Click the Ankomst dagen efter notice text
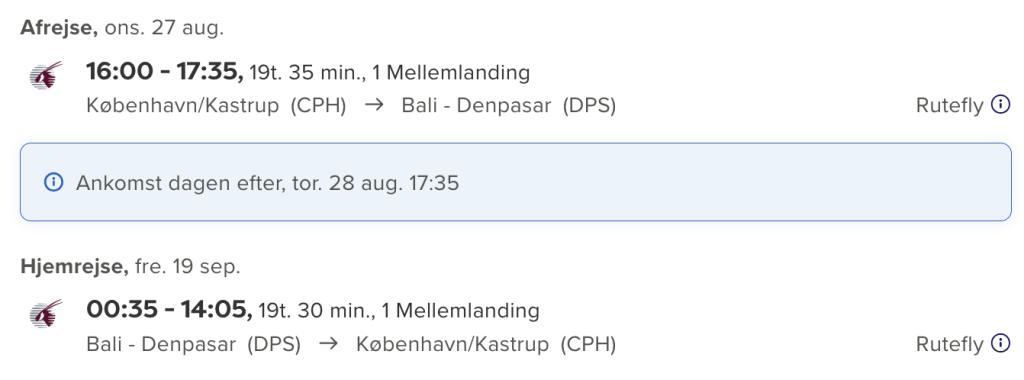This screenshot has height=380, width=1024. (268, 183)
